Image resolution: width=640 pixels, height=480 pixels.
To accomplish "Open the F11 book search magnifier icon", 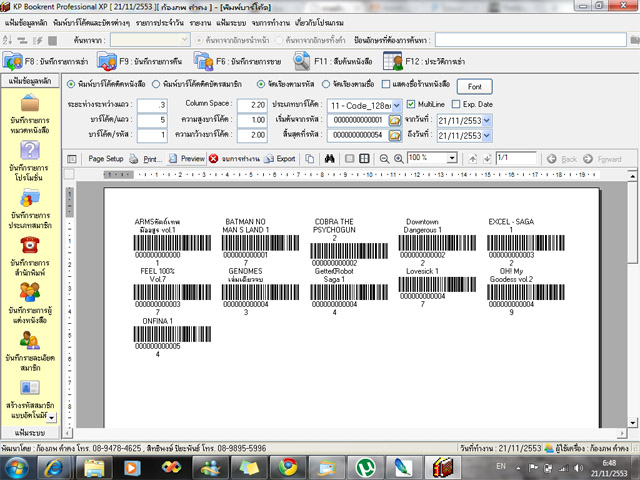I will (302, 61).
